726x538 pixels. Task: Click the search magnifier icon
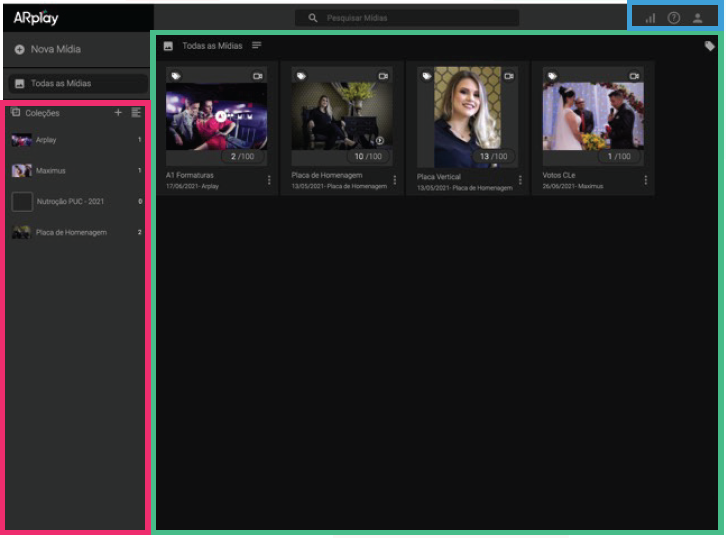313,18
